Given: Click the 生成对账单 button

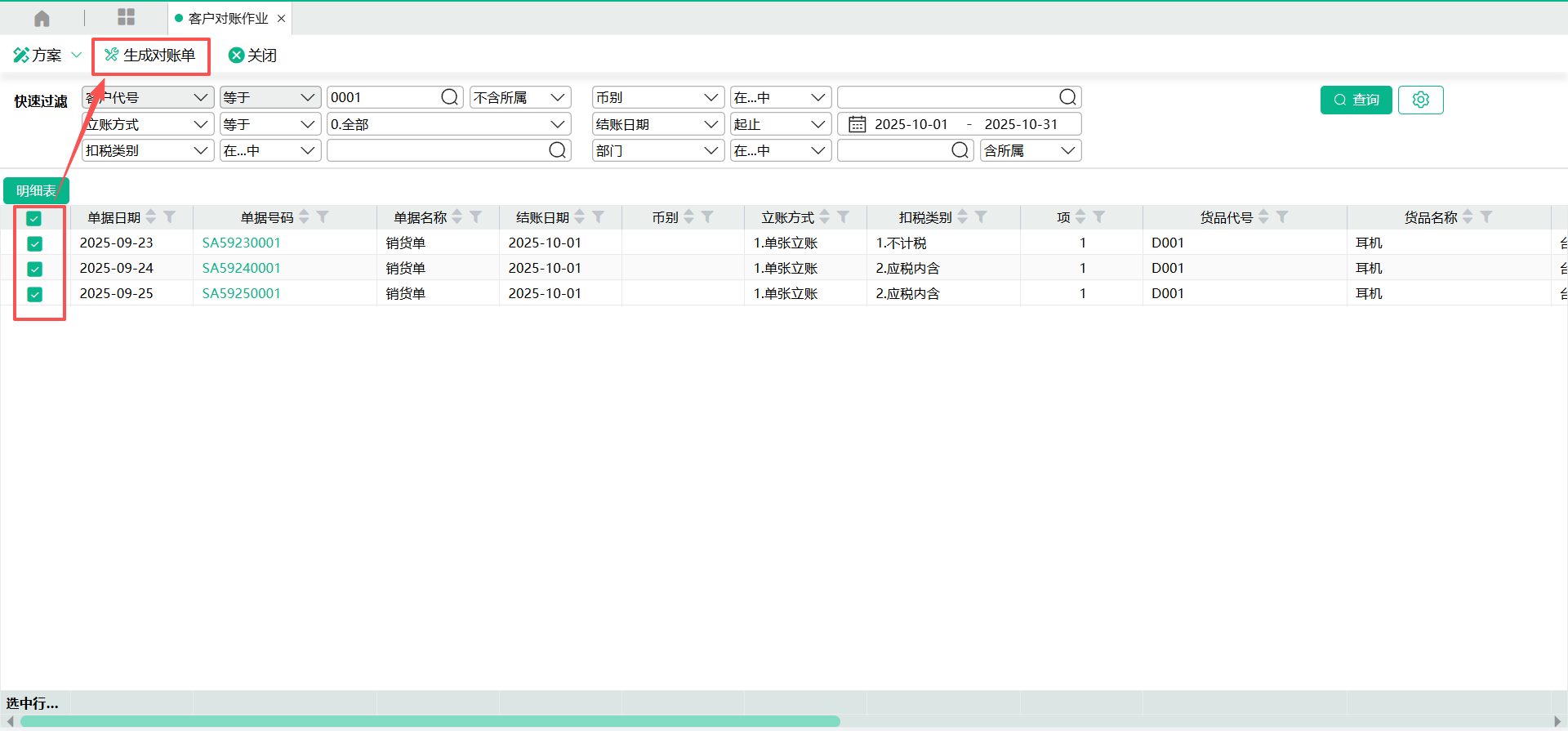Looking at the screenshot, I should pyautogui.click(x=150, y=55).
